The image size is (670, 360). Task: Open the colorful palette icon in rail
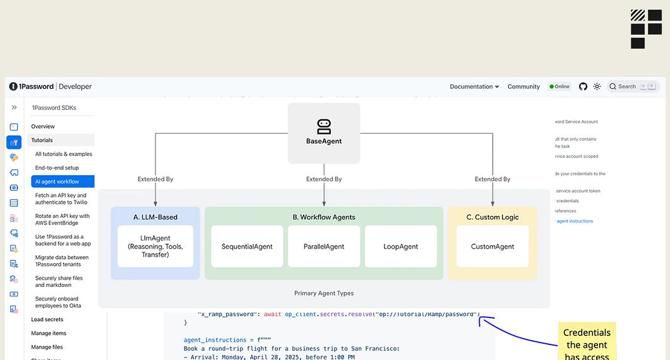point(14,158)
